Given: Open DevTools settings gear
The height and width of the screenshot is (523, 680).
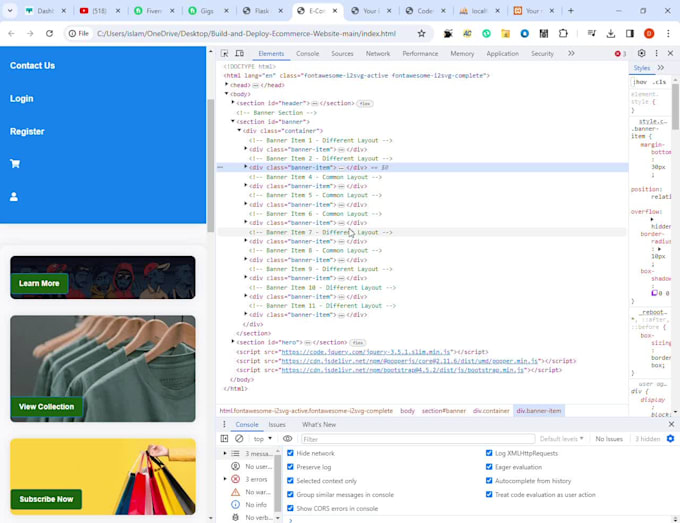Looking at the screenshot, I should pyautogui.click(x=642, y=54).
